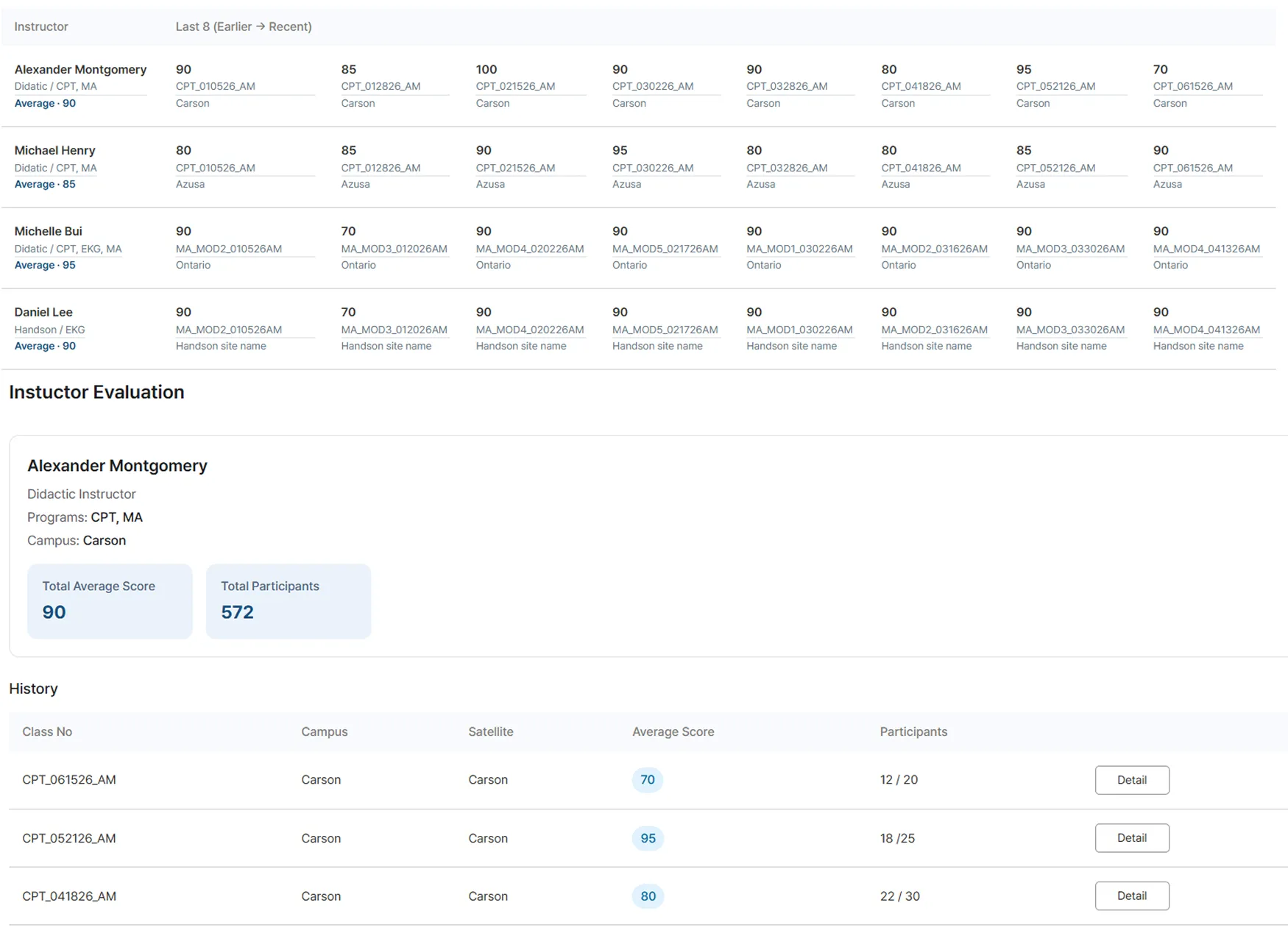Open Michael Henry's instructor row
The image size is (1288, 936).
click(x=55, y=150)
